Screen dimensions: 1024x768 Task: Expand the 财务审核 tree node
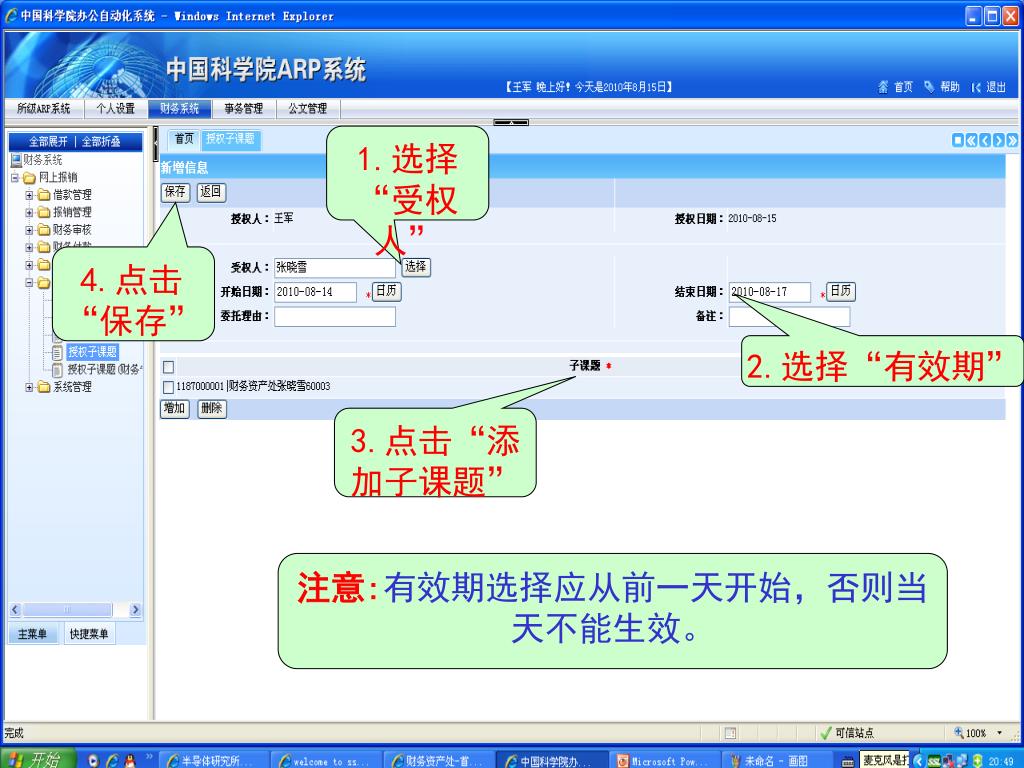coord(29,231)
